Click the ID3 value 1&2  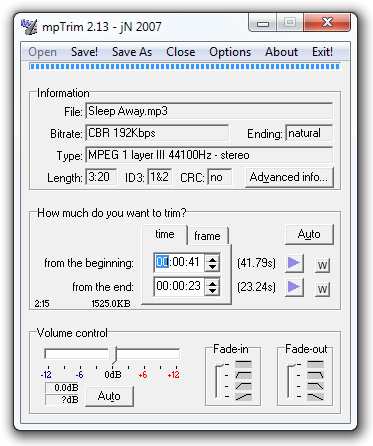point(160,177)
